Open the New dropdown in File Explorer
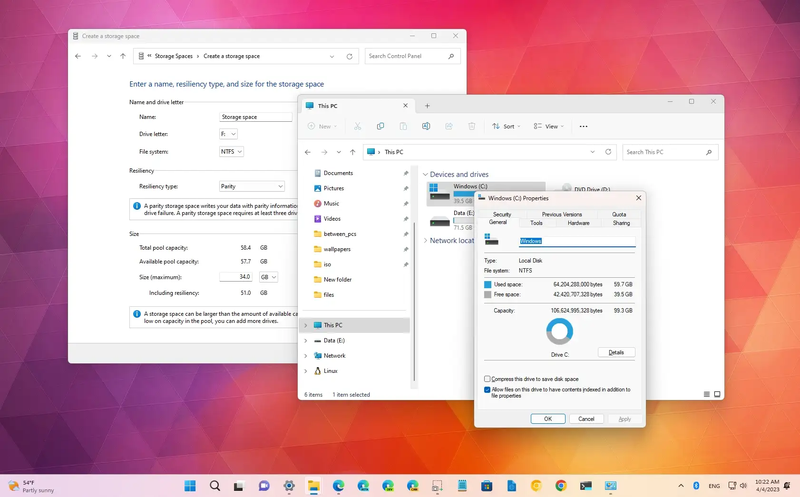The image size is (800, 497). tap(322, 126)
